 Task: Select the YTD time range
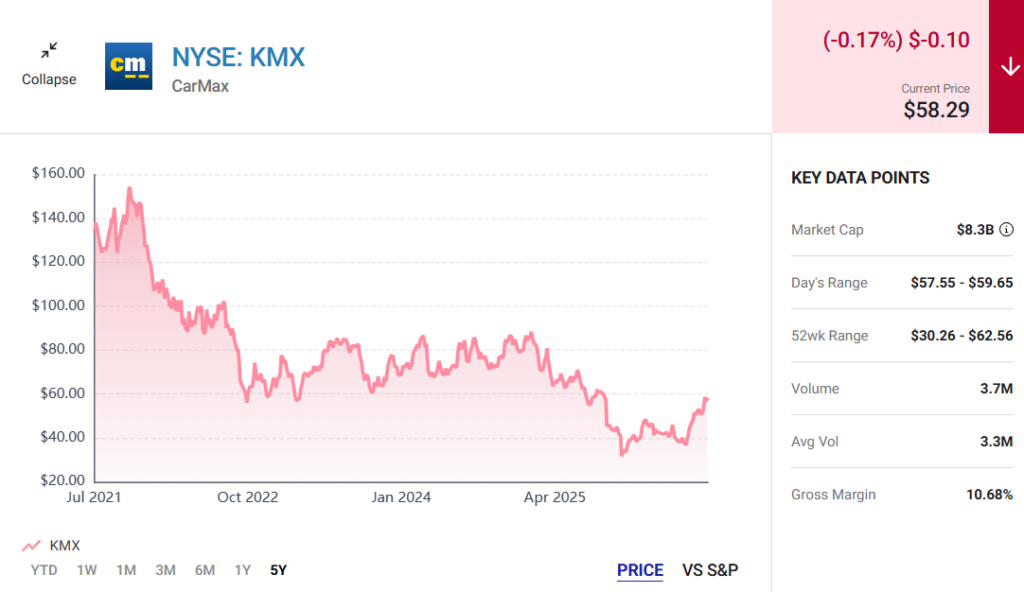[x=44, y=570]
